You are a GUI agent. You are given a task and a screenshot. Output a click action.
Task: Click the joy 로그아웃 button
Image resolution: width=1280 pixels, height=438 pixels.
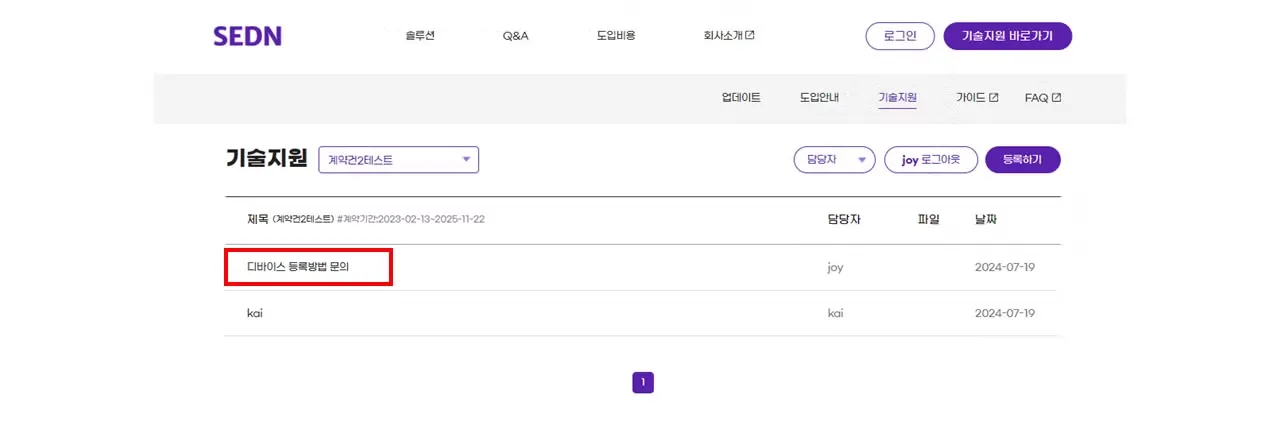(x=930, y=160)
